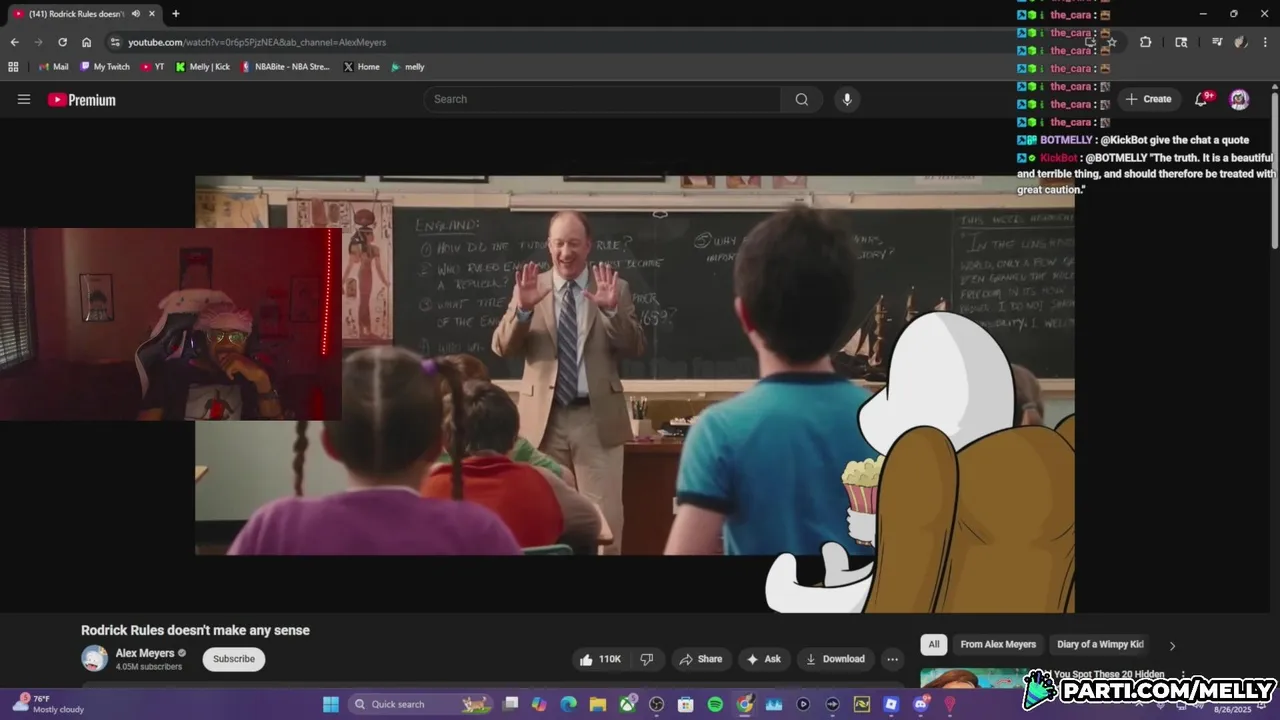
Task: Open browser extensions puzzle icon
Action: (x=1145, y=42)
